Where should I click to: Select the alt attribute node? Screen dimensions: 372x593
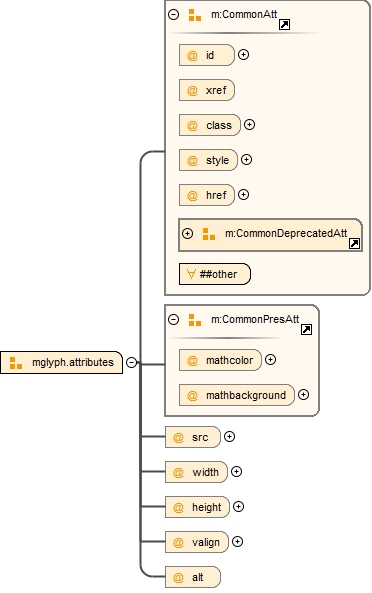193,577
